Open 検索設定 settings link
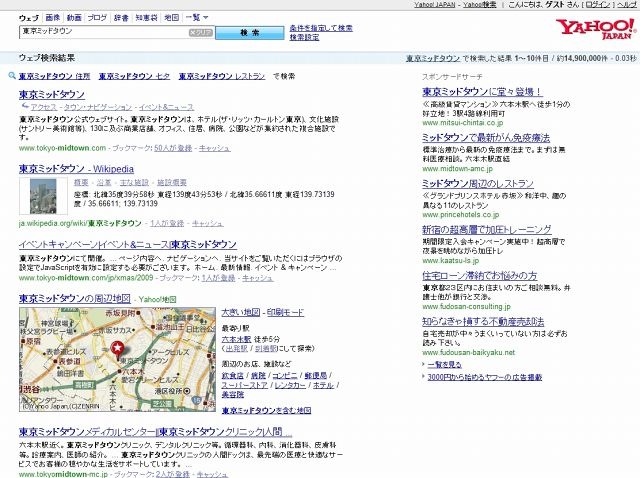Screen dimensions: 640x478 304,37
